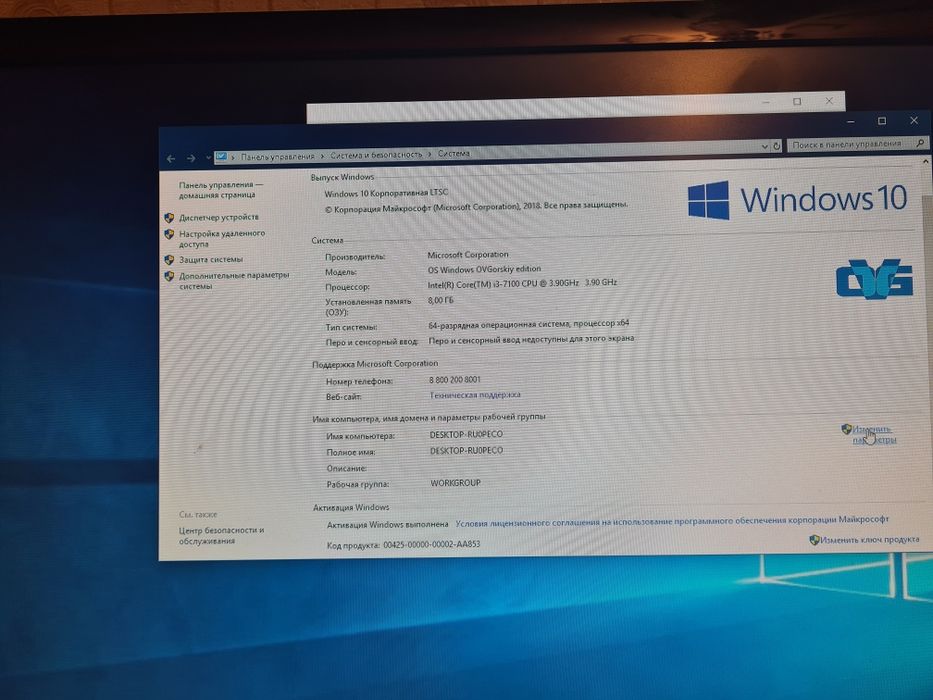Select the phone number '8 800 200 8001'
The image size is (933, 700).
(455, 379)
